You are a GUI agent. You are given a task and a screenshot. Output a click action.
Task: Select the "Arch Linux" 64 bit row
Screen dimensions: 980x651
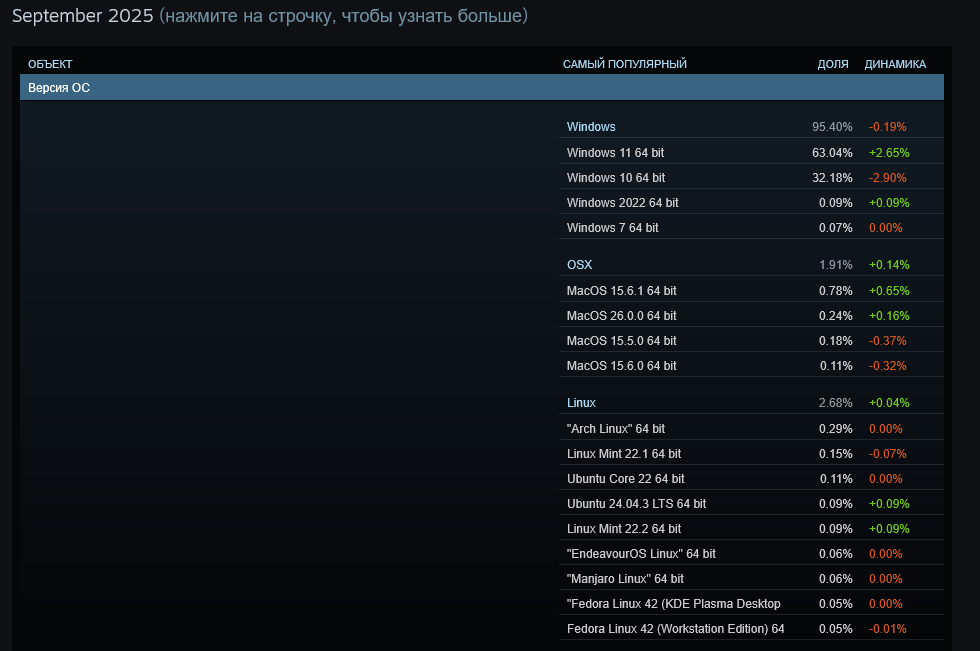[x=751, y=429]
